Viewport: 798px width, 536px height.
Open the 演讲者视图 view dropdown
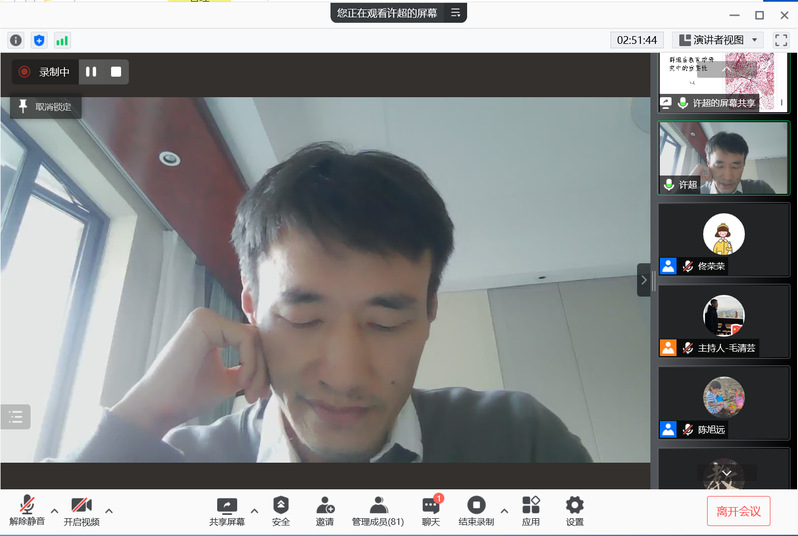point(719,40)
